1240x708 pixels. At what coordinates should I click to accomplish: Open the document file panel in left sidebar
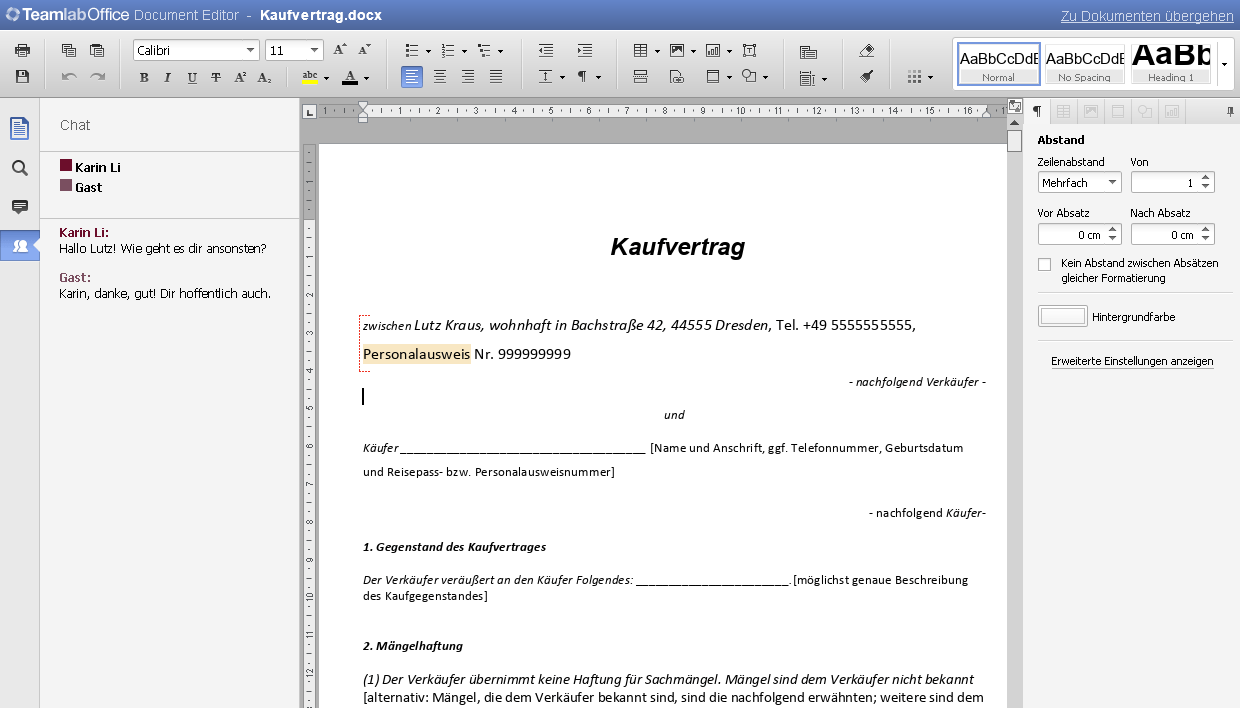[x=19, y=128]
